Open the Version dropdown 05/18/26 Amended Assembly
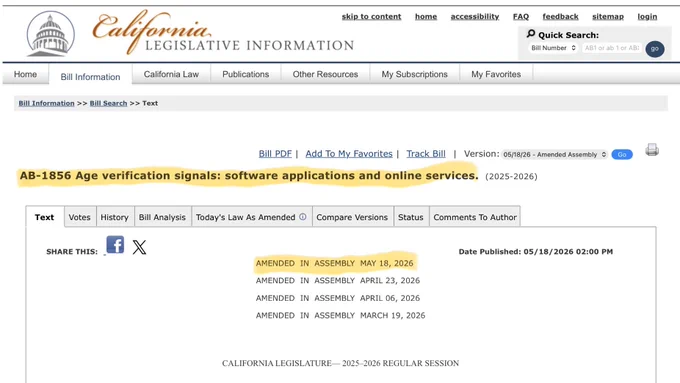Viewport: 680px width, 383px height. coord(555,154)
